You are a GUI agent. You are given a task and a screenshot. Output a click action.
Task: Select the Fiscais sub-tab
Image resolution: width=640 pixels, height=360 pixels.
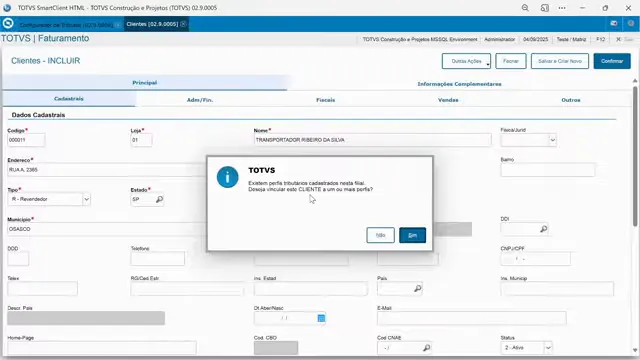(x=325, y=100)
